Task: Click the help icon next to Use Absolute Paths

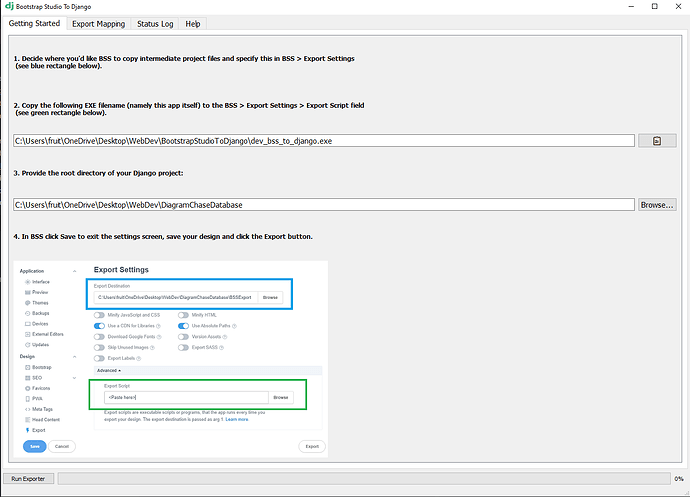Action: point(234,326)
